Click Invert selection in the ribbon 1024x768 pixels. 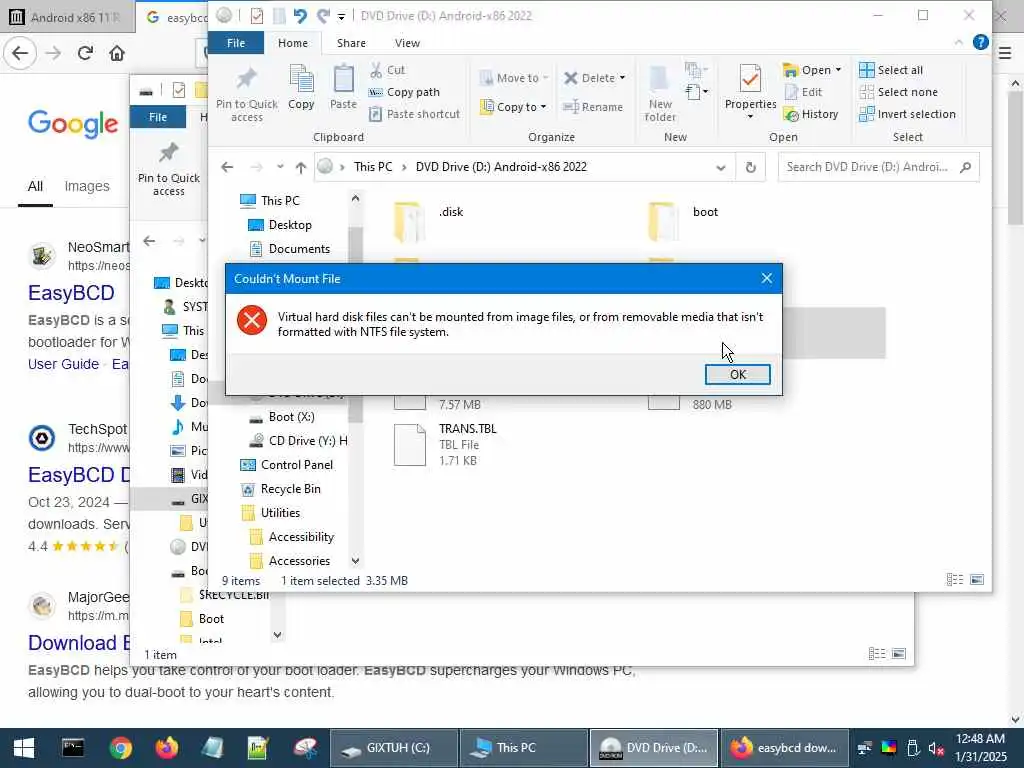(907, 114)
